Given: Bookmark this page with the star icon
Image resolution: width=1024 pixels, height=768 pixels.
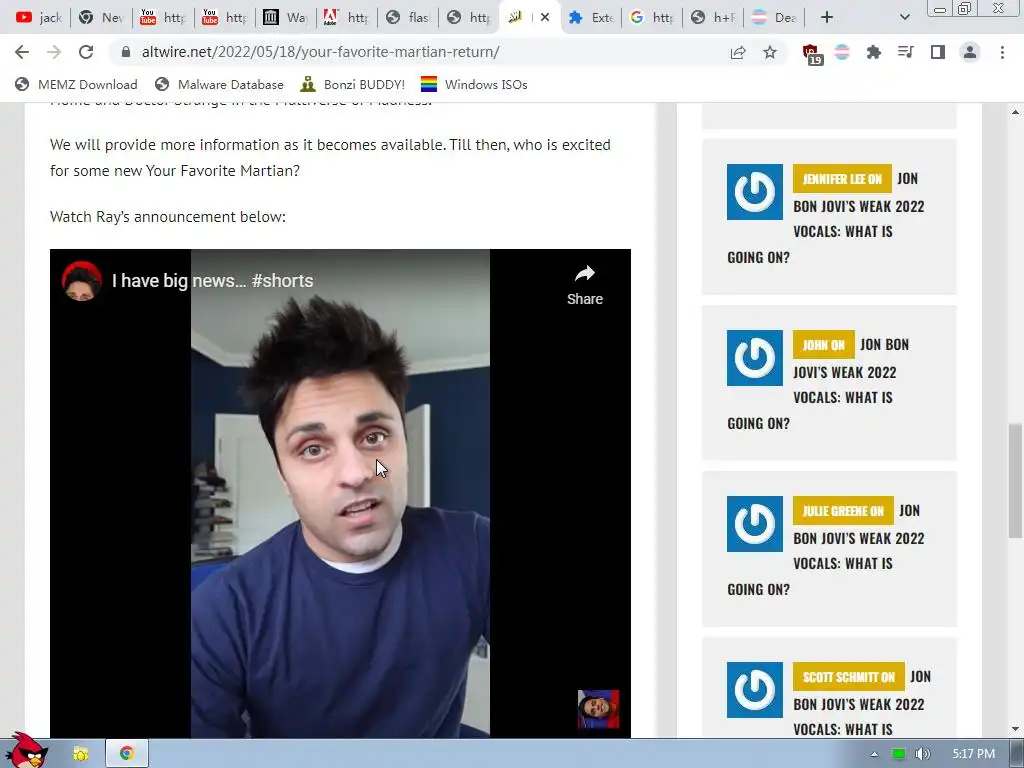Looking at the screenshot, I should click(x=770, y=52).
